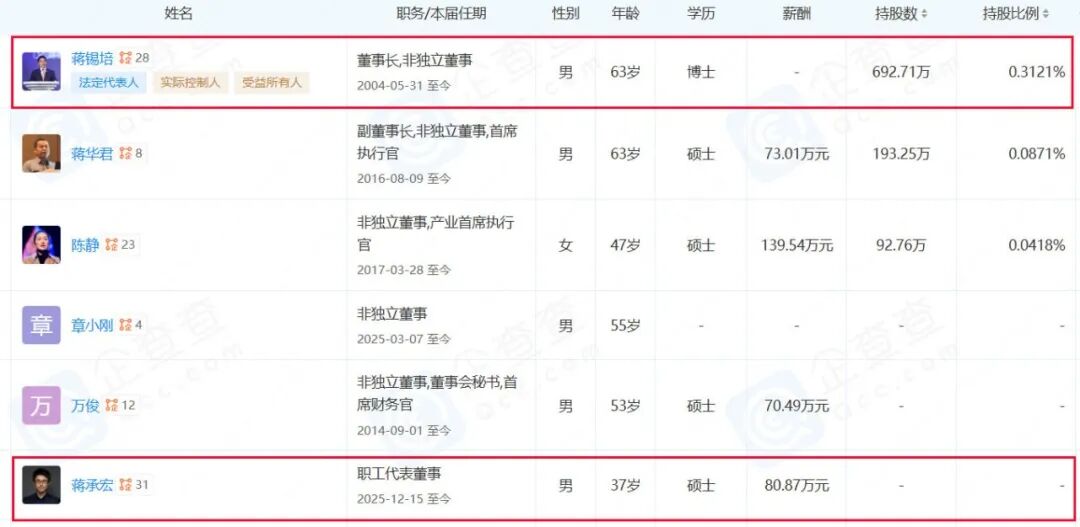Click relation-graph icon beside 陈静
1080x527 pixels.
tap(111, 244)
